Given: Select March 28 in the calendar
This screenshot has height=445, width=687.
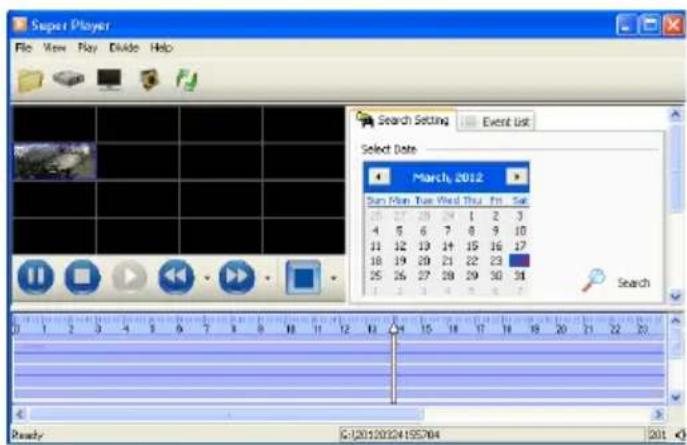Looking at the screenshot, I should click(x=447, y=276).
